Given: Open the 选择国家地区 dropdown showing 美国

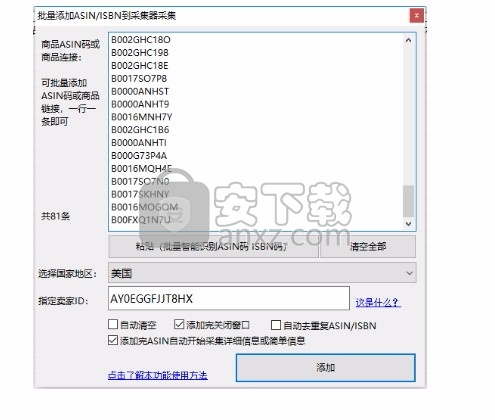Looking at the screenshot, I should tap(262, 273).
